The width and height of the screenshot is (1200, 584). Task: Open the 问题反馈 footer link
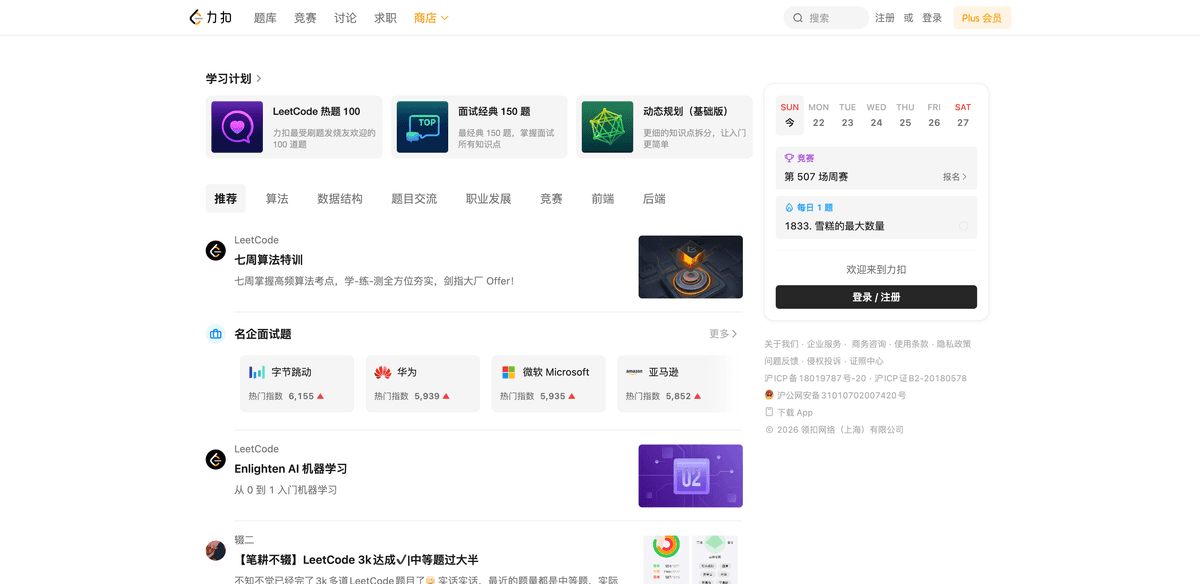coord(781,361)
